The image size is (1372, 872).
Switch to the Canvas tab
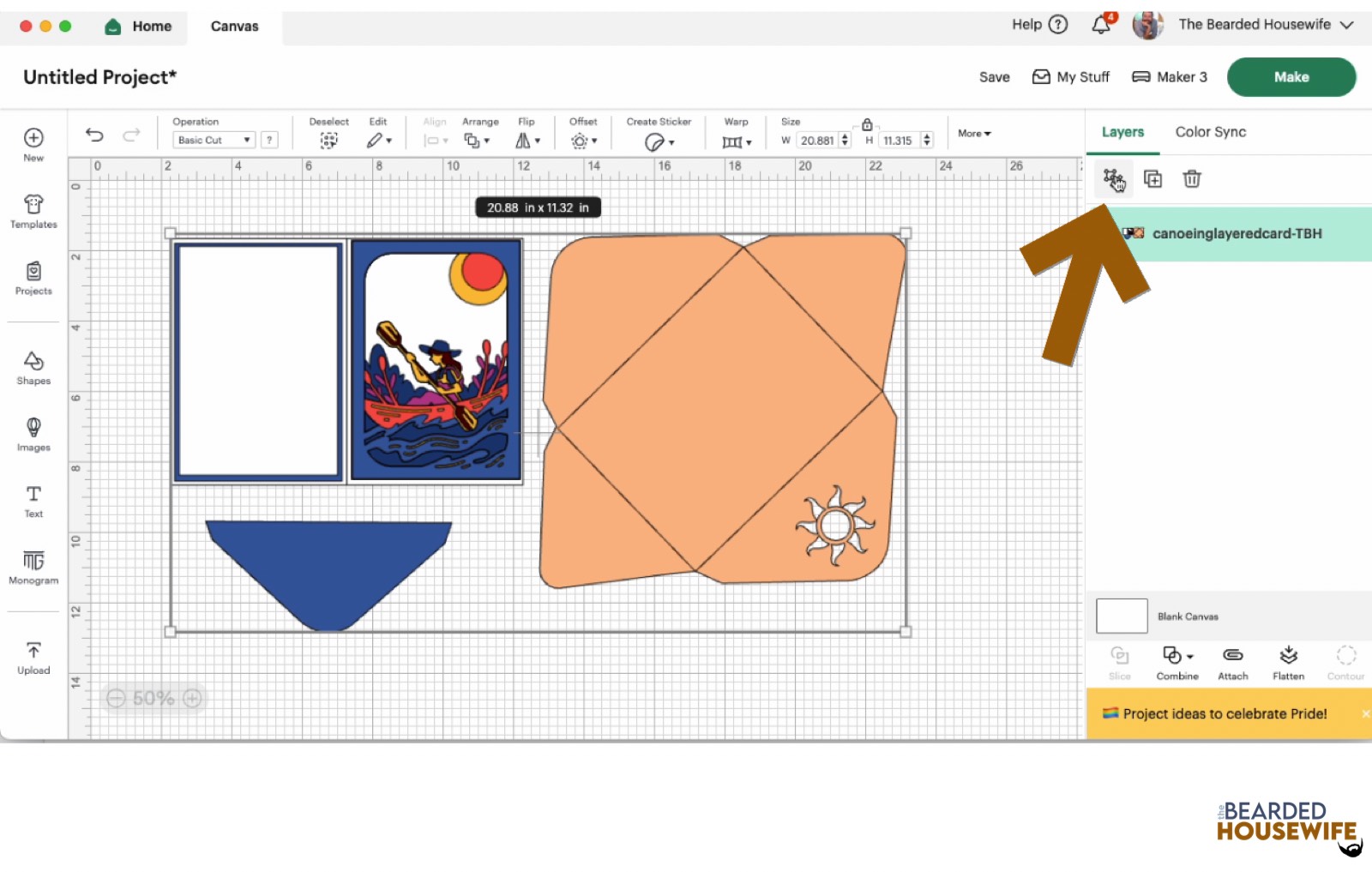(234, 27)
